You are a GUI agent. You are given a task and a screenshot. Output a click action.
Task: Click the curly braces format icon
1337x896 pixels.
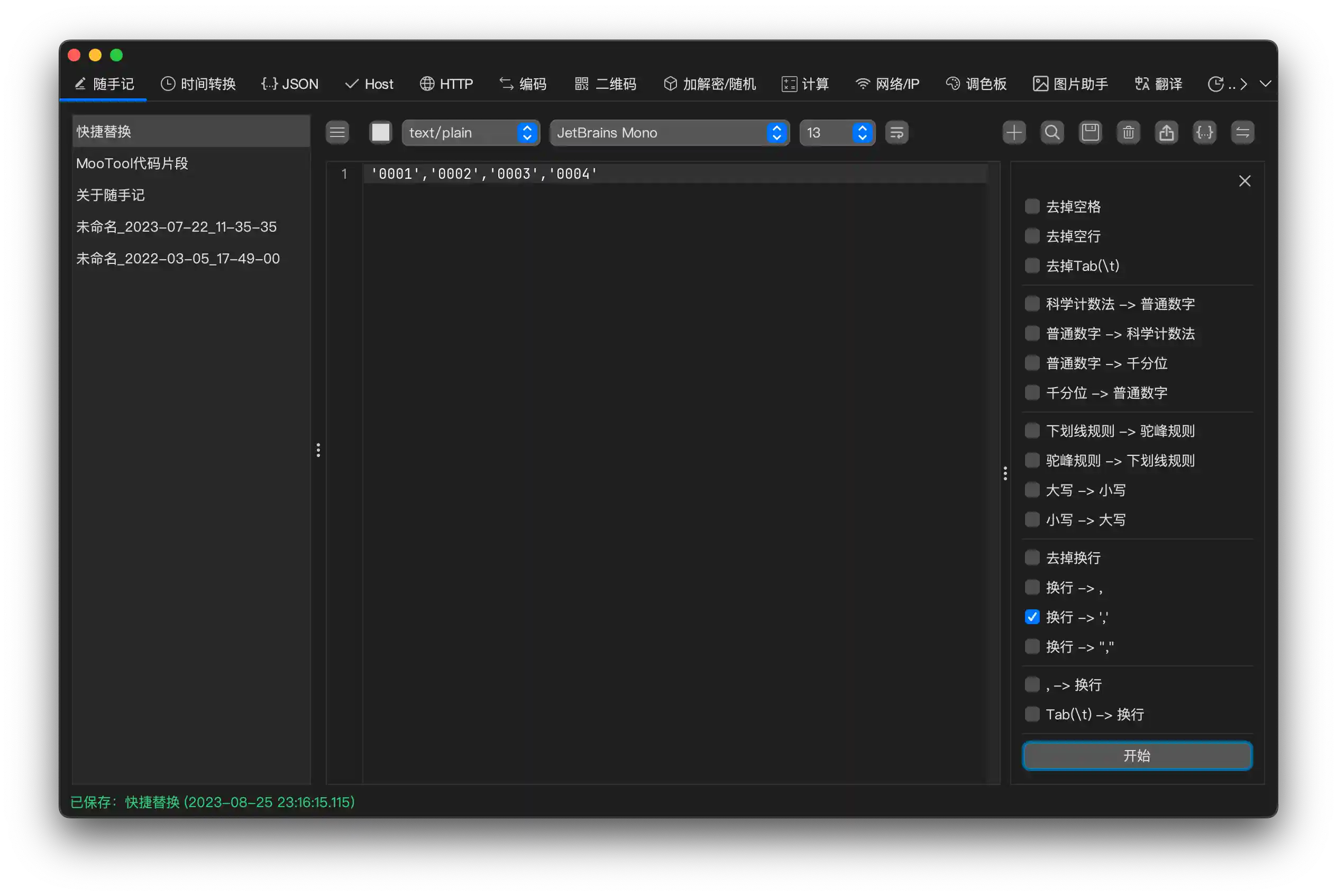click(1204, 133)
